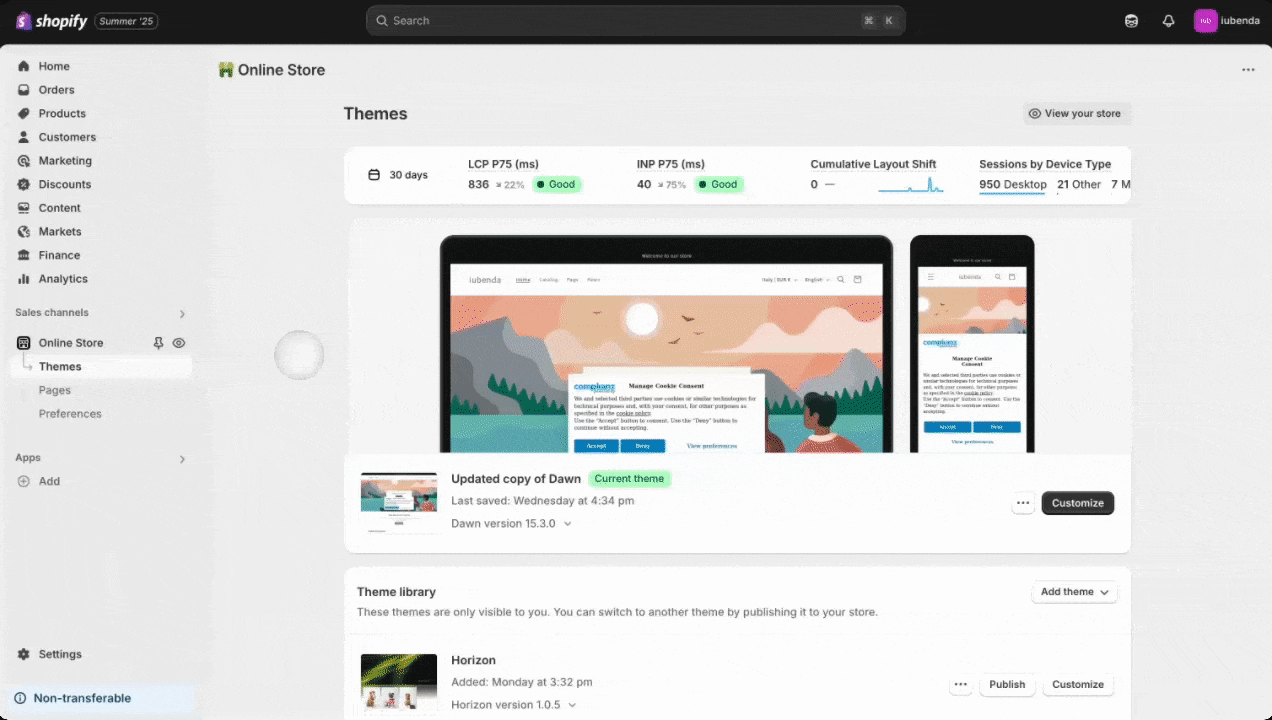This screenshot has width=1272, height=720.
Task: Open Preferences under Online Store
Action: point(70,414)
